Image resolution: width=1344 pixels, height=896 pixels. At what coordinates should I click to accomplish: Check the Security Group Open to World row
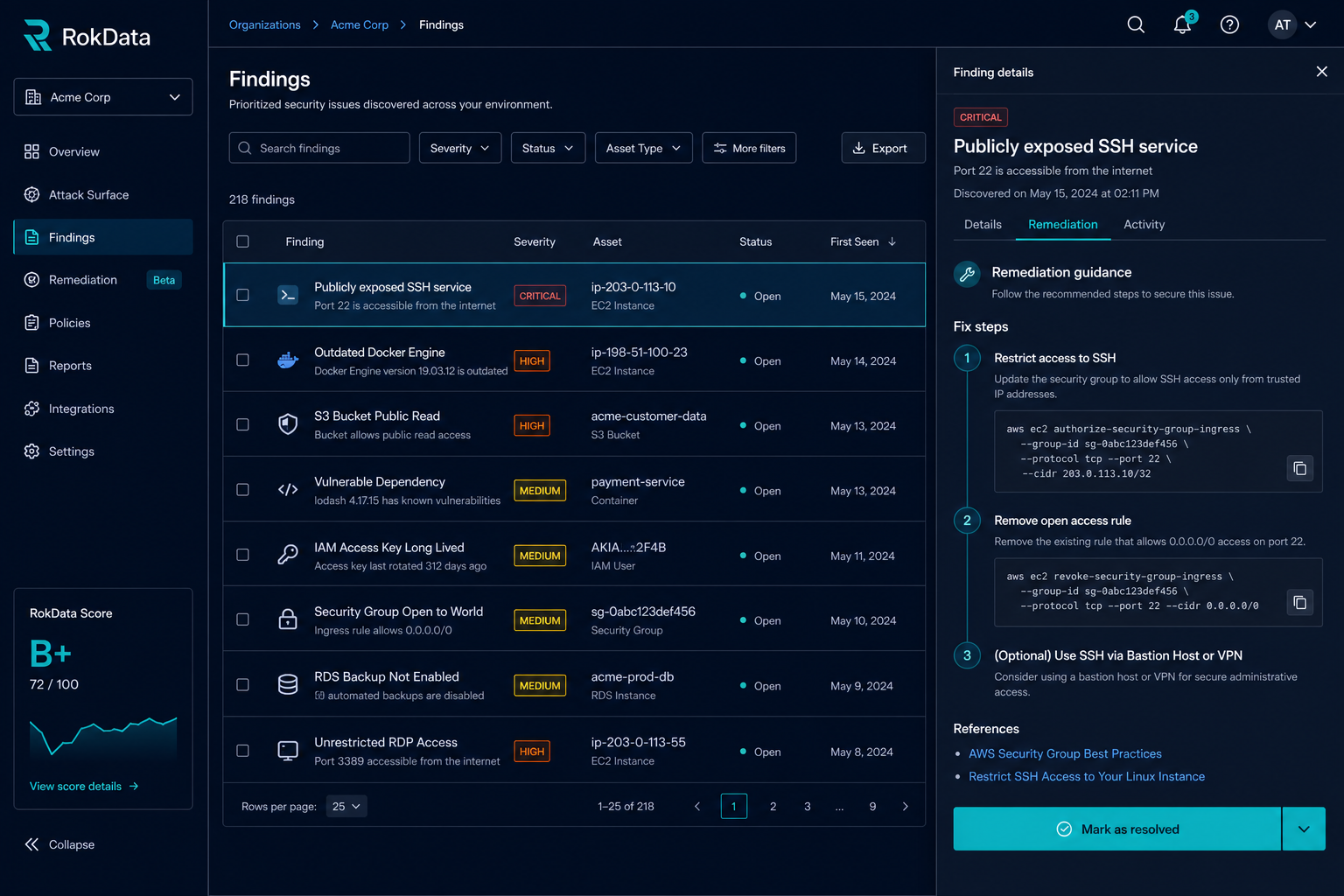(243, 619)
